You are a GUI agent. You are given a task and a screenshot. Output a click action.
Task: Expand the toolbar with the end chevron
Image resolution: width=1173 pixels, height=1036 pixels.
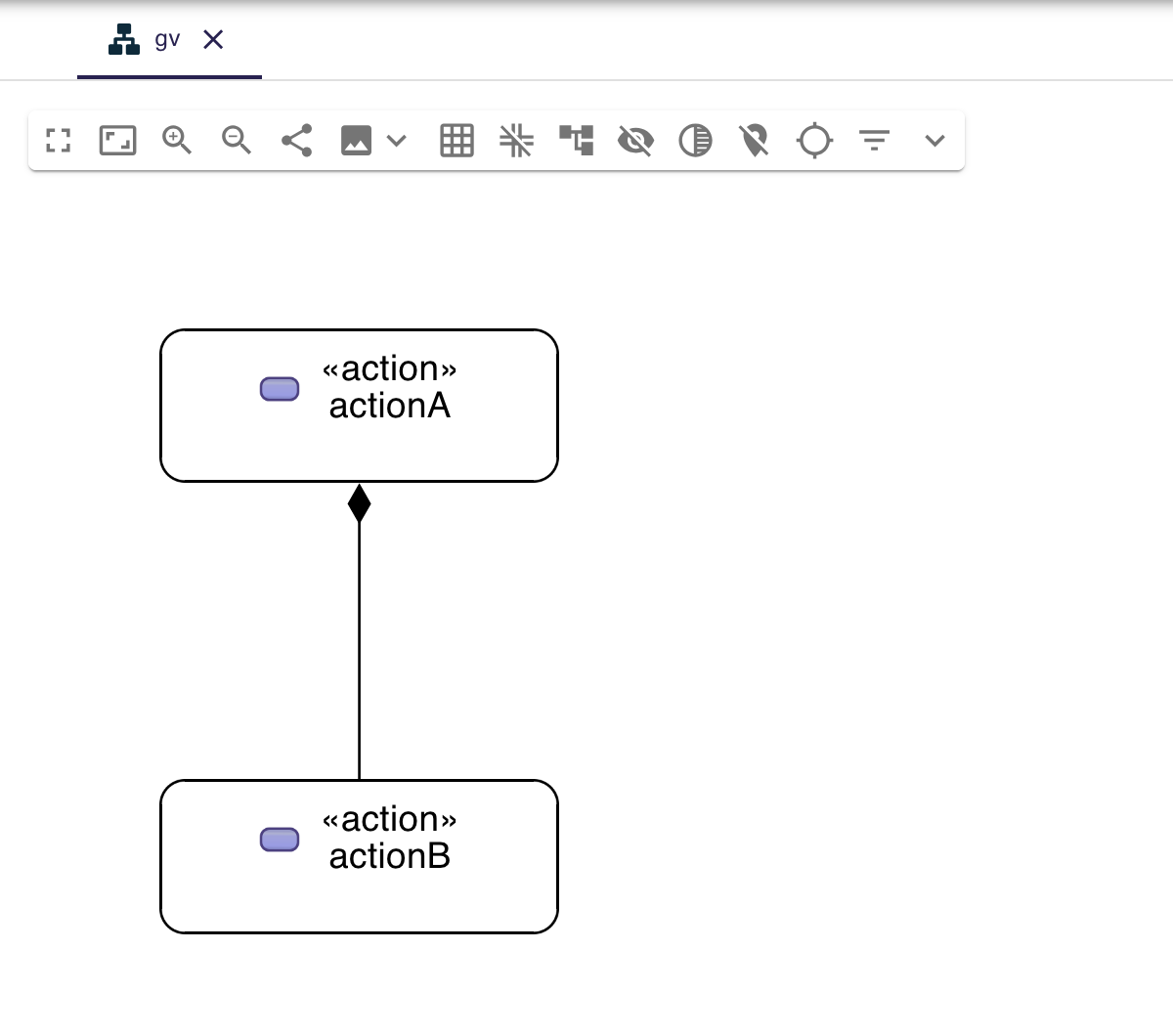934,141
